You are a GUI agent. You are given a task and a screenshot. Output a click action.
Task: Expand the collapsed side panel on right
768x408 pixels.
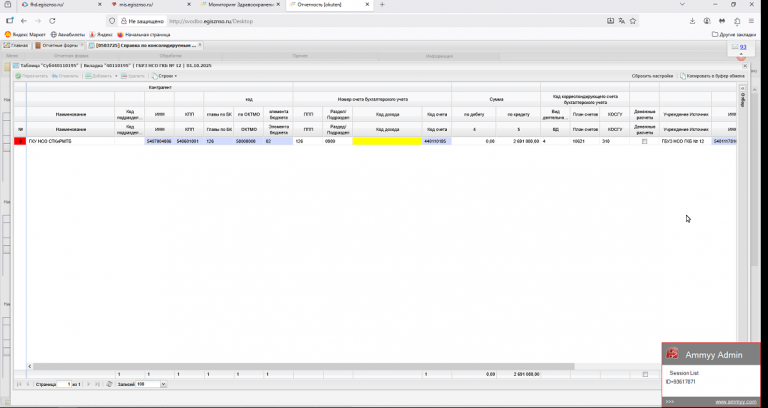[x=742, y=87]
